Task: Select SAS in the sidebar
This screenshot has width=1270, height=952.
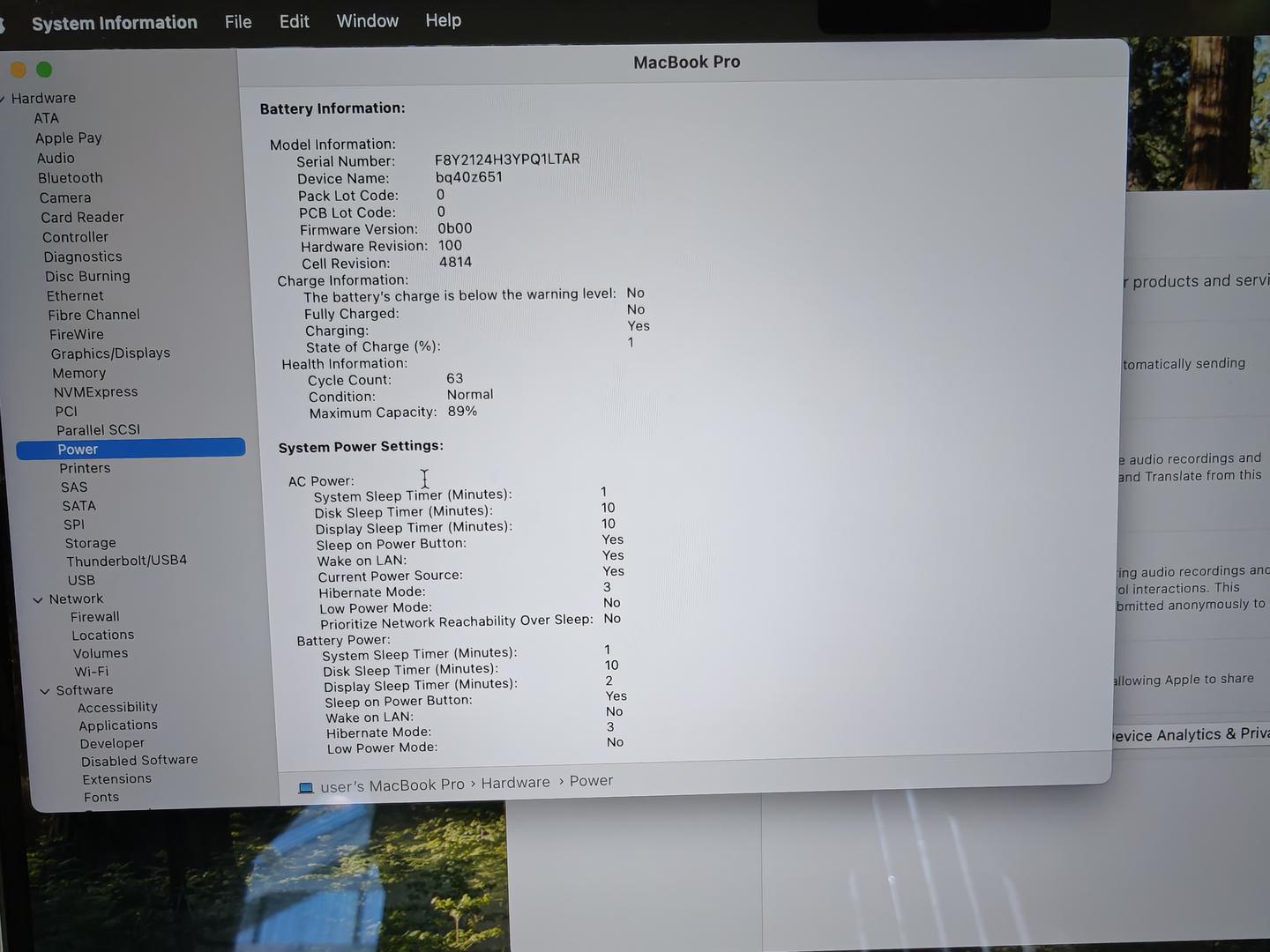Action: click(74, 487)
